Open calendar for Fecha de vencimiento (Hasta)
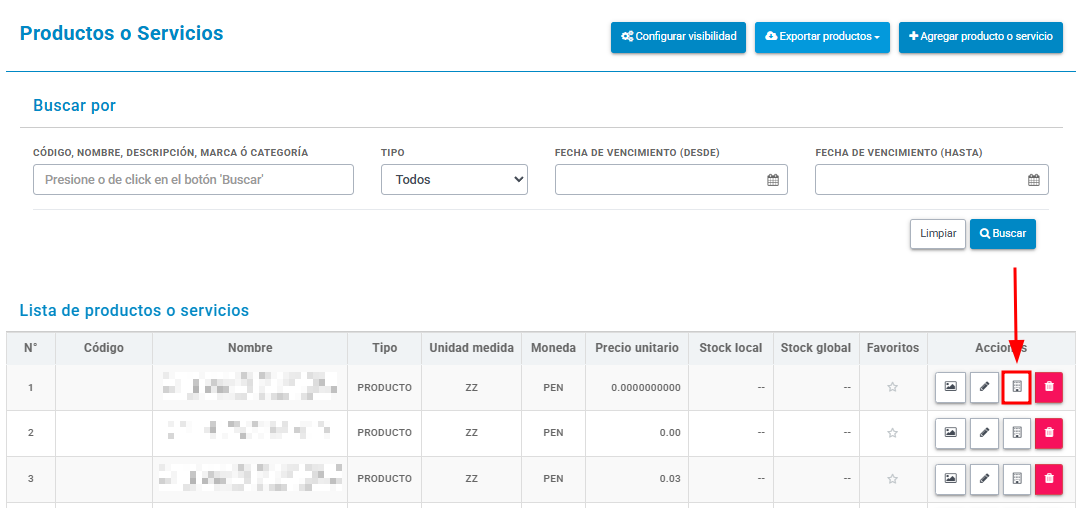The height and width of the screenshot is (508, 1083). (1034, 180)
